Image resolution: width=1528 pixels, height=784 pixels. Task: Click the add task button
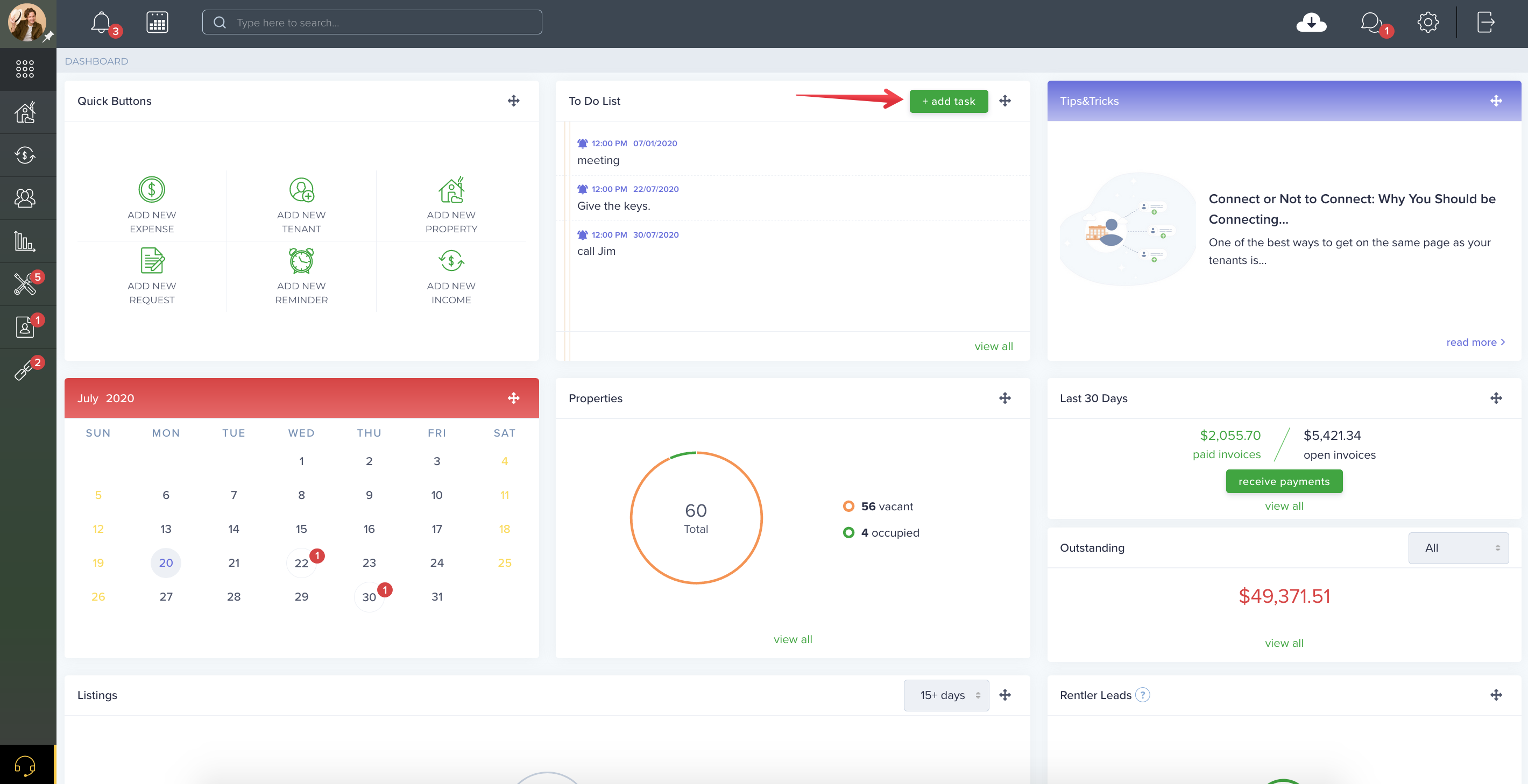tap(949, 102)
